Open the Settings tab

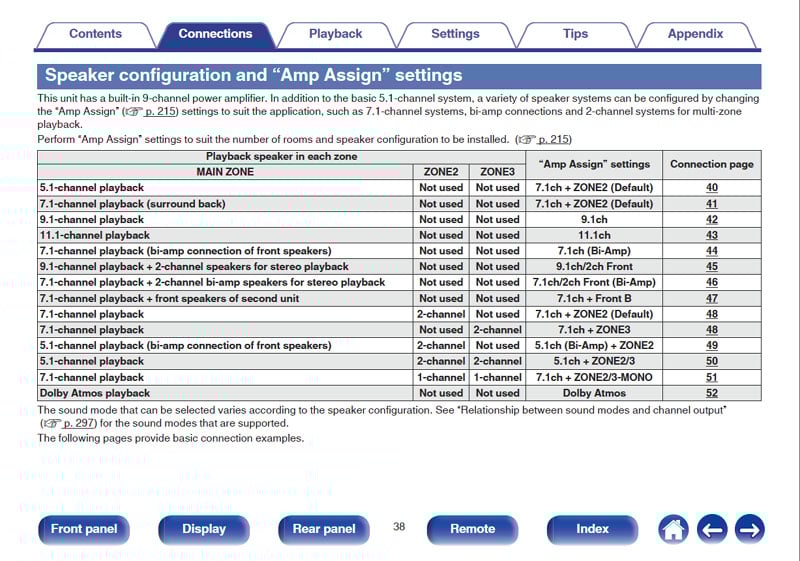click(455, 34)
